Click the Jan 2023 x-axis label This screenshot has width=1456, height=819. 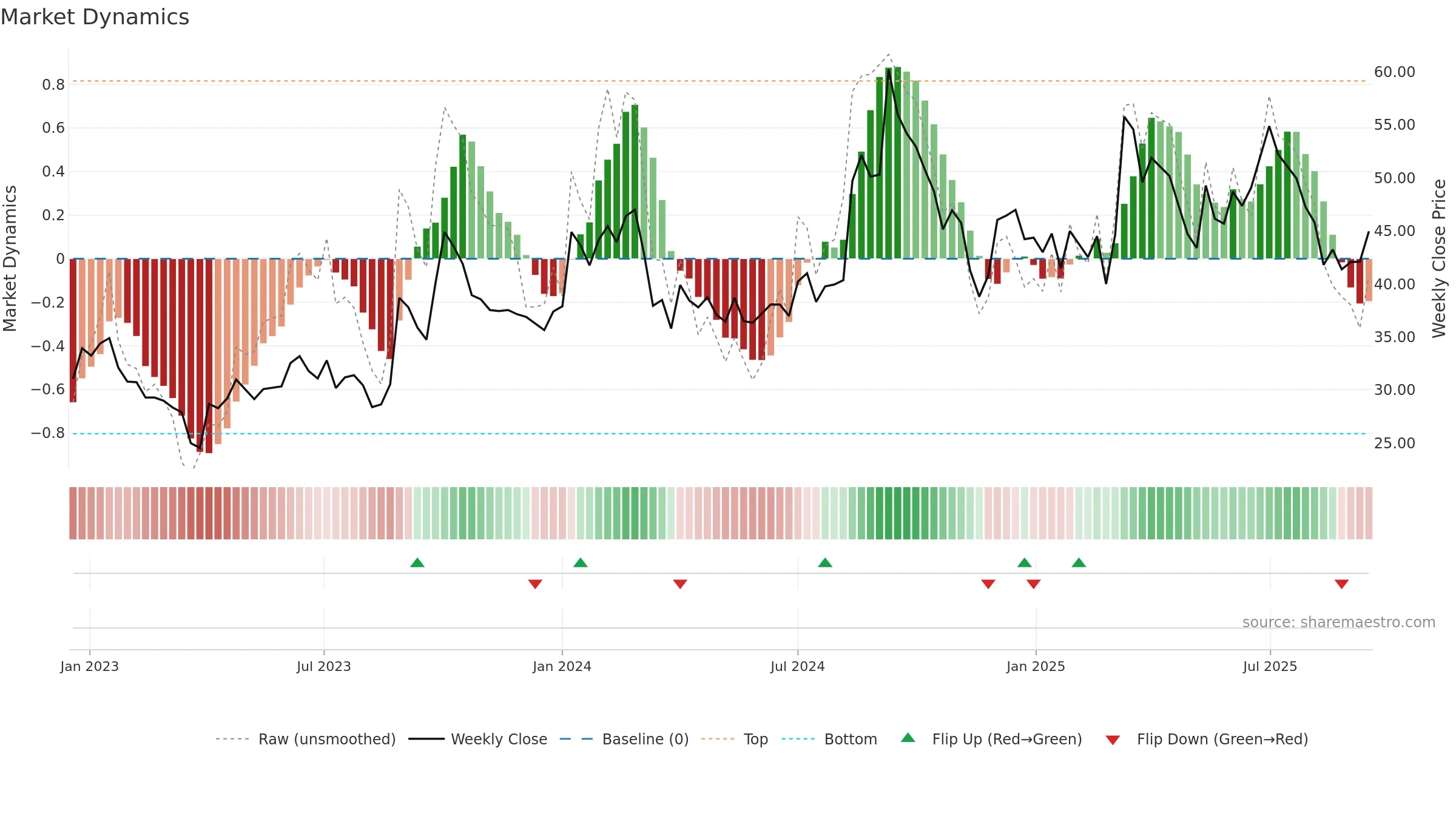[90, 666]
